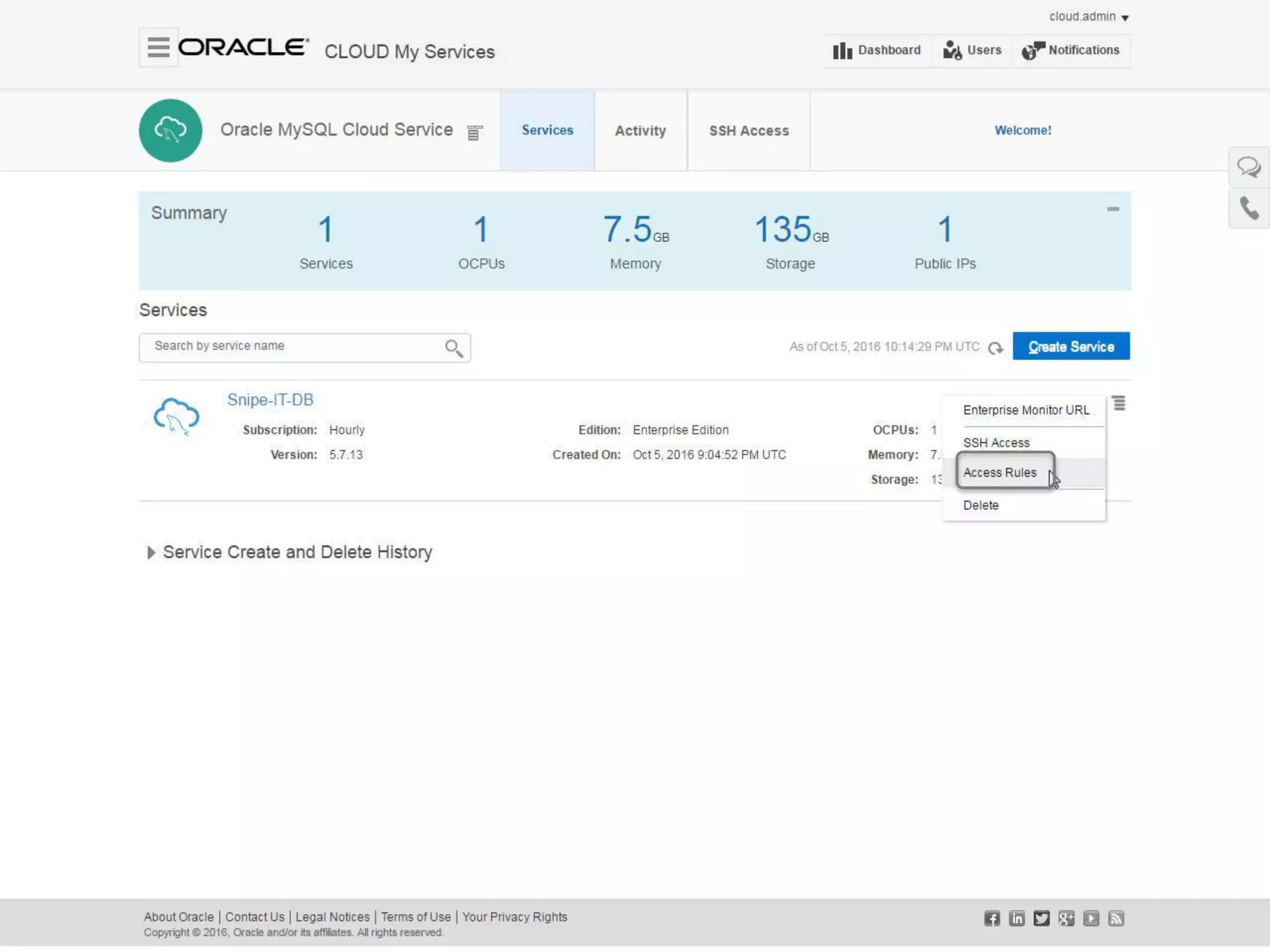Open Oracle's LinkedIn icon
Screen dimensions: 1270x952
[1017, 919]
